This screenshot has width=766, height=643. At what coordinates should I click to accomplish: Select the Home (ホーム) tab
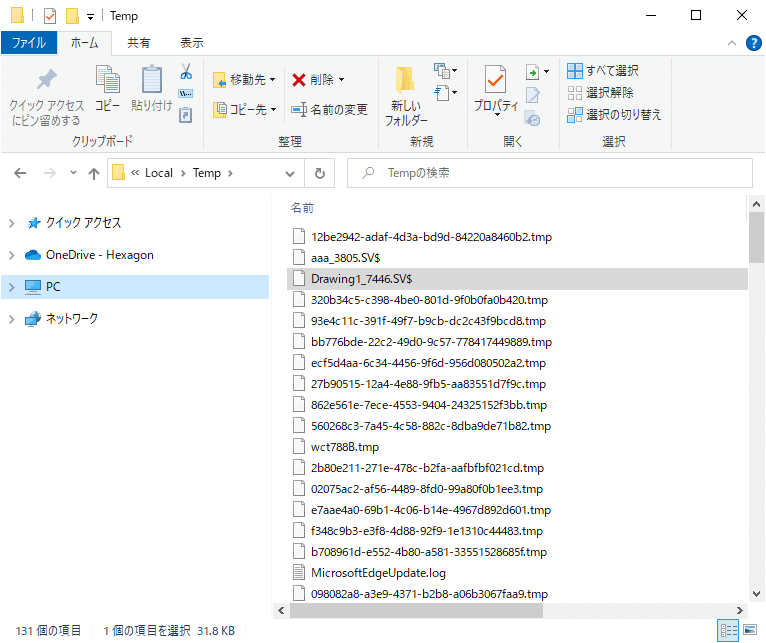tap(85, 43)
